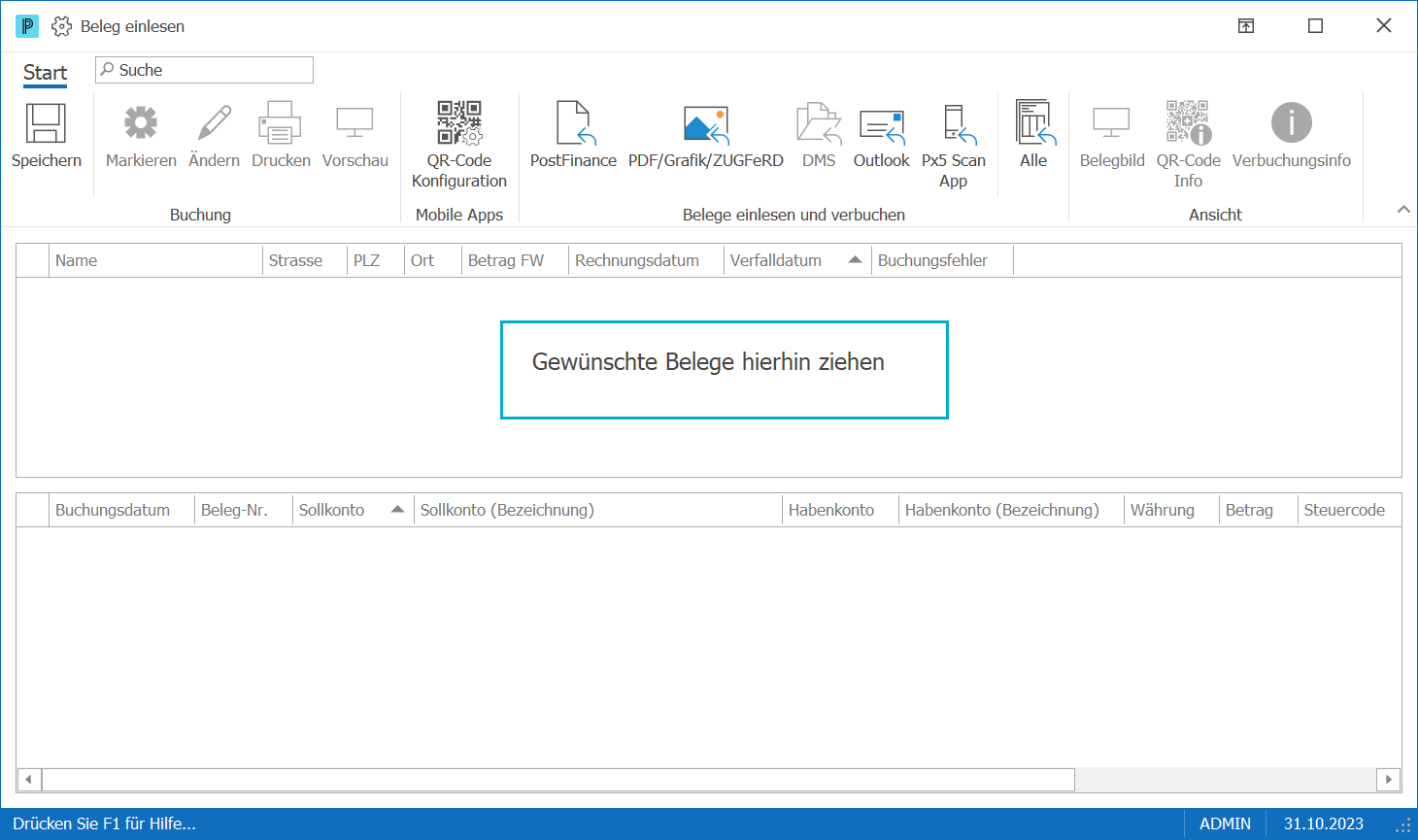Click the Speichern save icon
Screen dimensions: 1418x840
click(46, 123)
